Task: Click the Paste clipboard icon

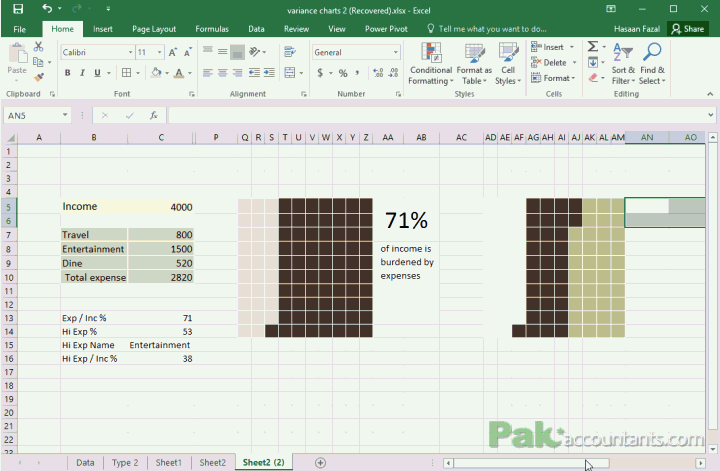Action: (x=17, y=54)
